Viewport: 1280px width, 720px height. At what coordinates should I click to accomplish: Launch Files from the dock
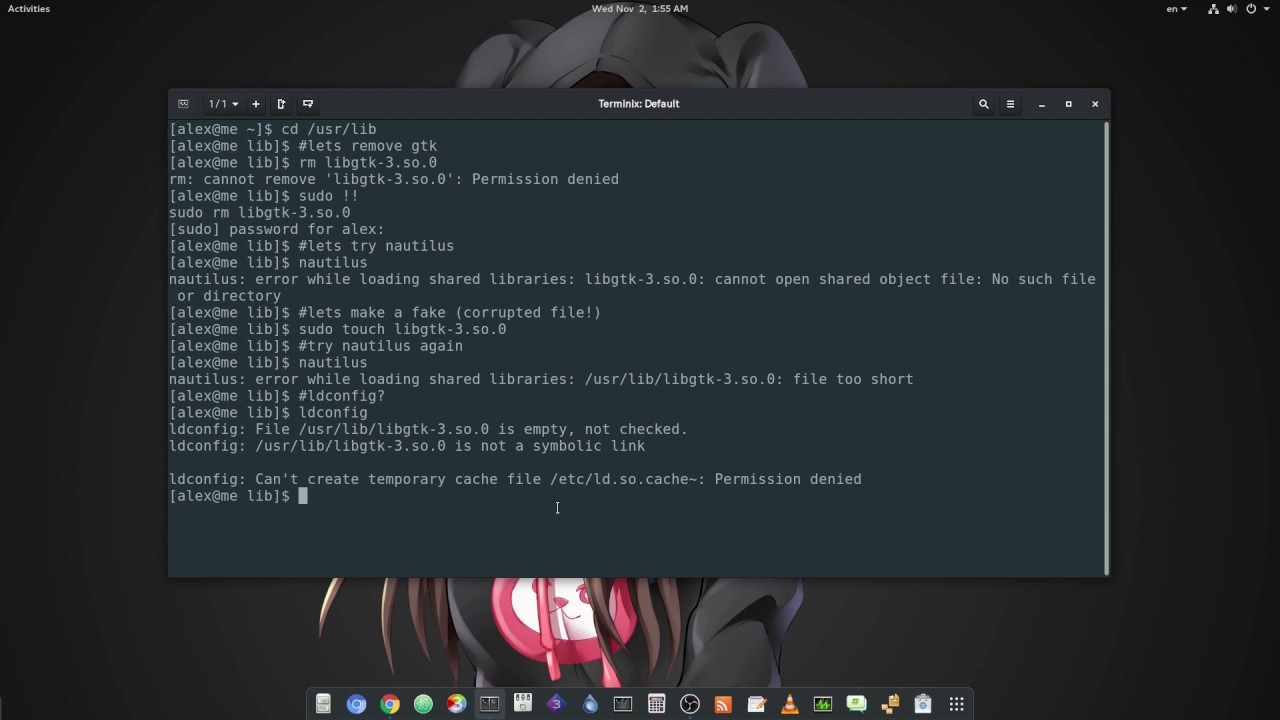[x=323, y=704]
